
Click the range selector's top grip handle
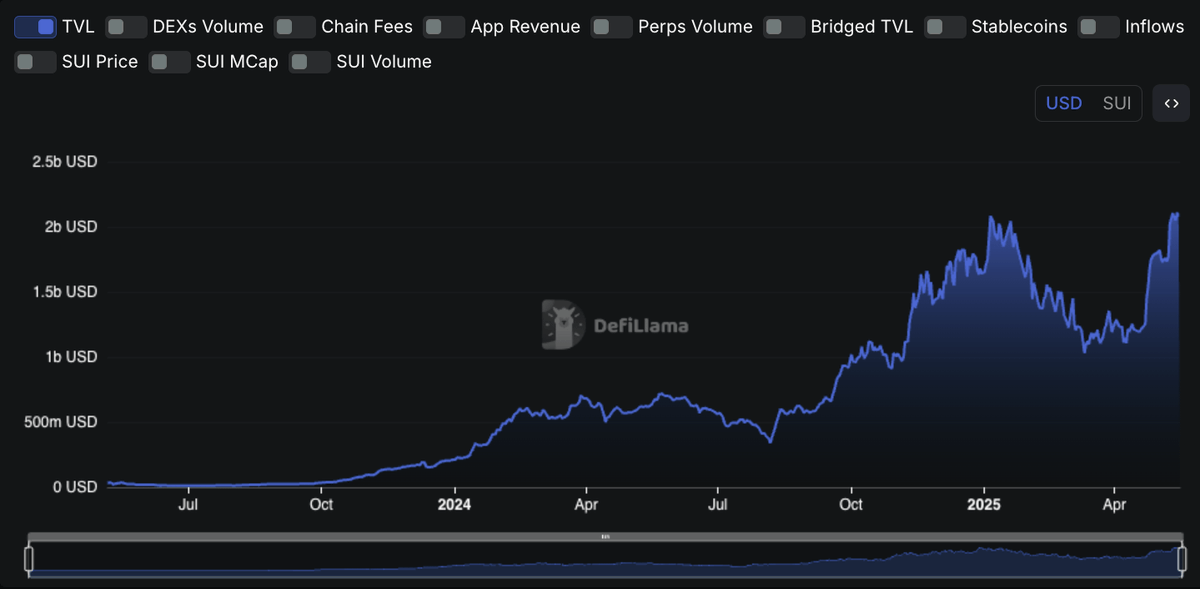tap(605, 537)
